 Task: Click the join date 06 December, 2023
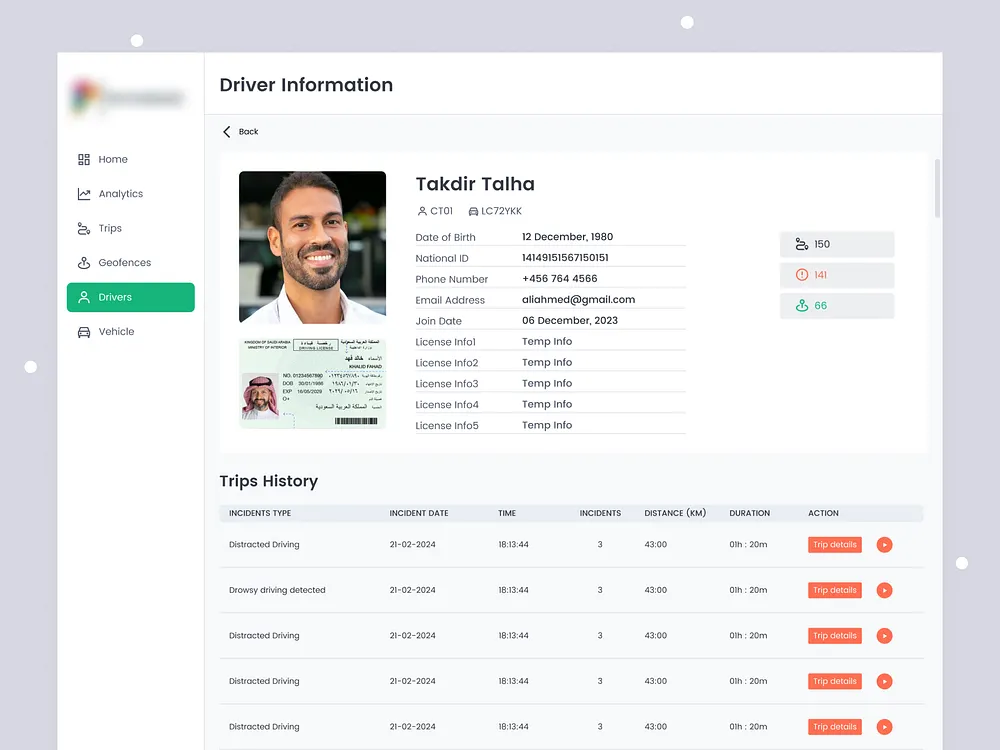[x=570, y=321]
